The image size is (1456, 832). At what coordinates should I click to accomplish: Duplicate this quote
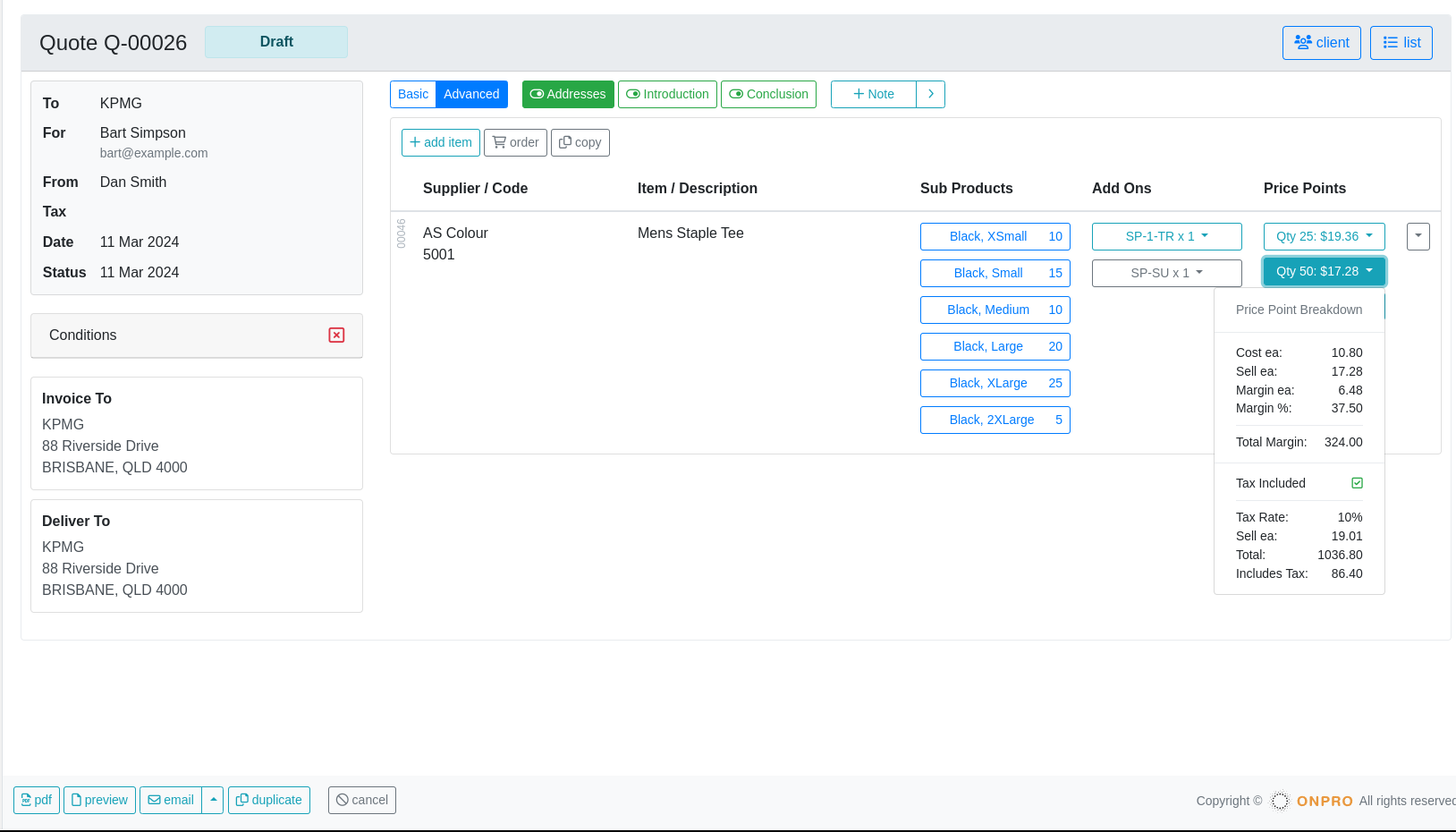[269, 800]
